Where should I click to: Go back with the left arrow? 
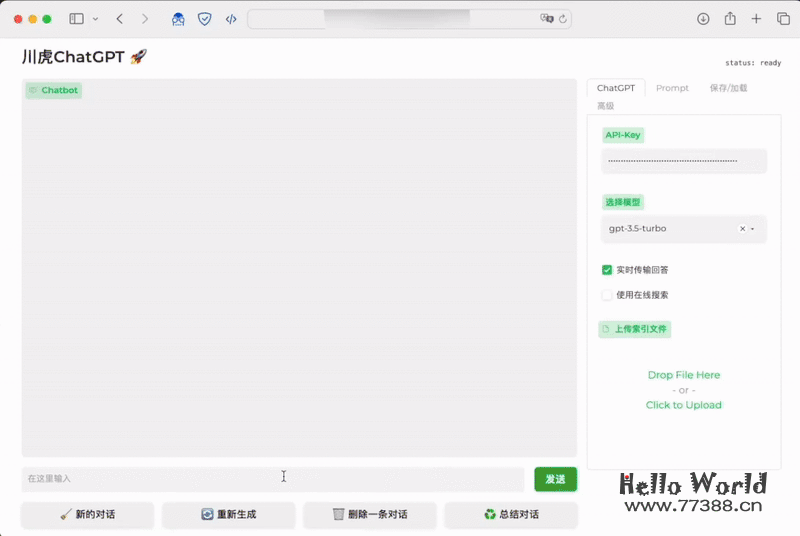119,19
